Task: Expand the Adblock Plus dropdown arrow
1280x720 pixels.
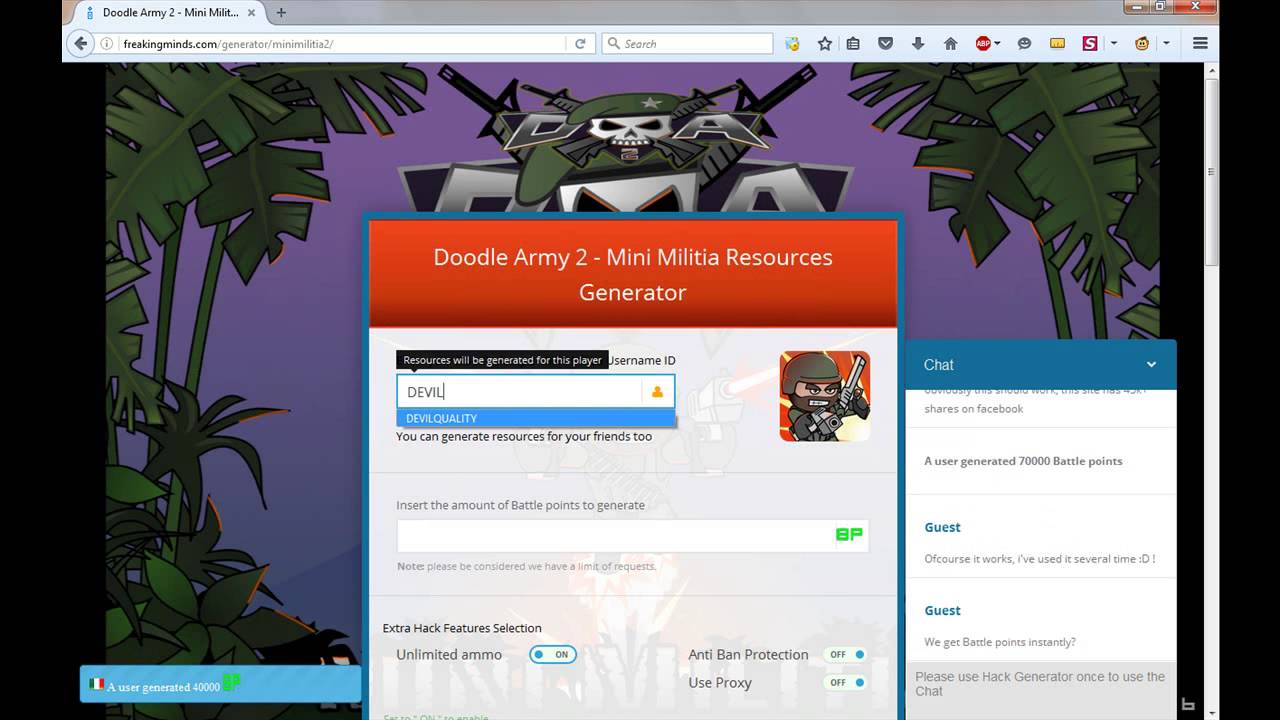Action: pyautogui.click(x=997, y=44)
